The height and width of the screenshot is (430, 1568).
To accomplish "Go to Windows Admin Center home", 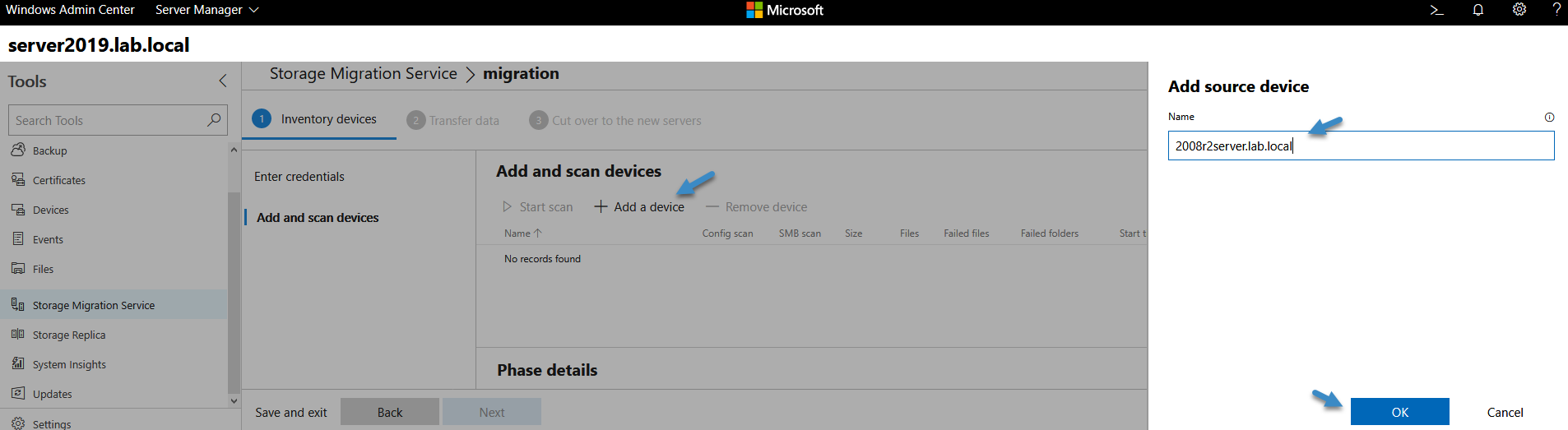I will 70,10.
